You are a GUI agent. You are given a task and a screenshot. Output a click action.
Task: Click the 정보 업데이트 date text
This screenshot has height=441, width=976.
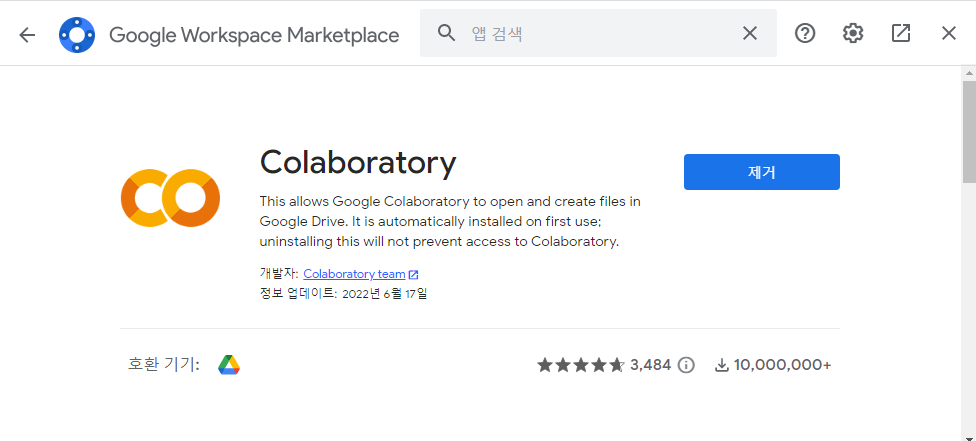tap(343, 293)
